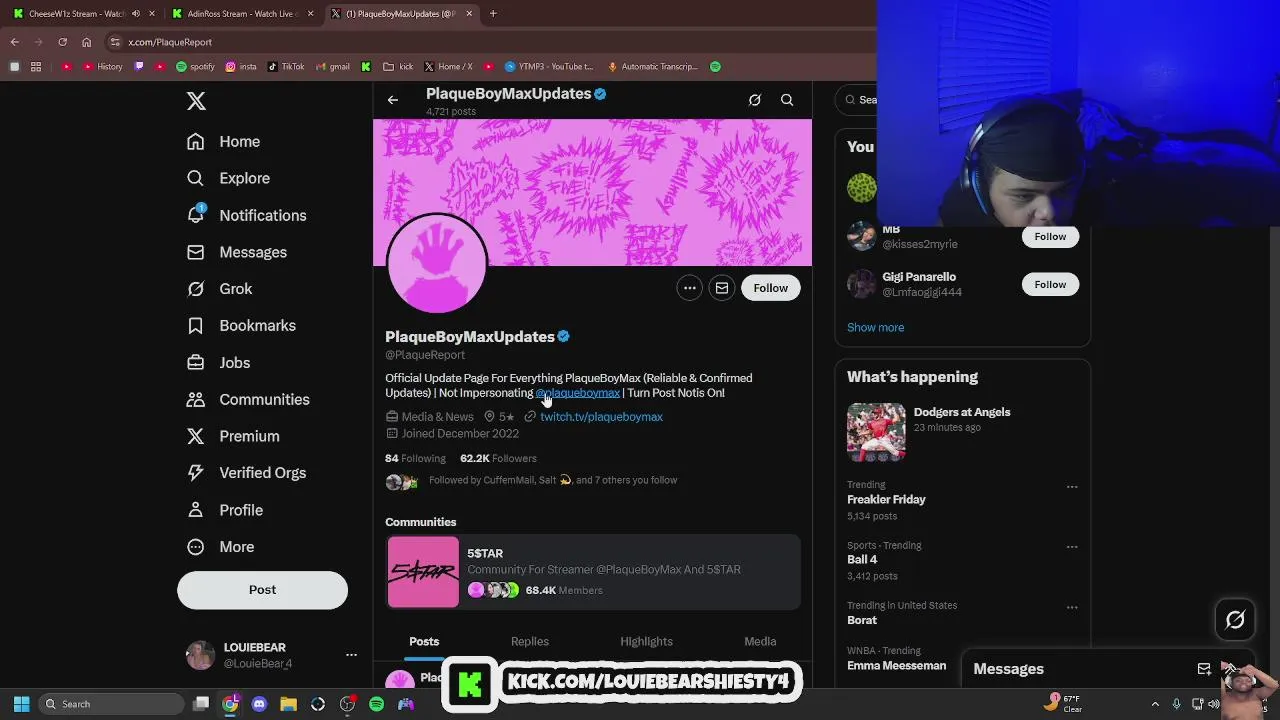This screenshot has width=1280, height=720.
Task: Open Freakler Friday trend
Action: pos(886,500)
